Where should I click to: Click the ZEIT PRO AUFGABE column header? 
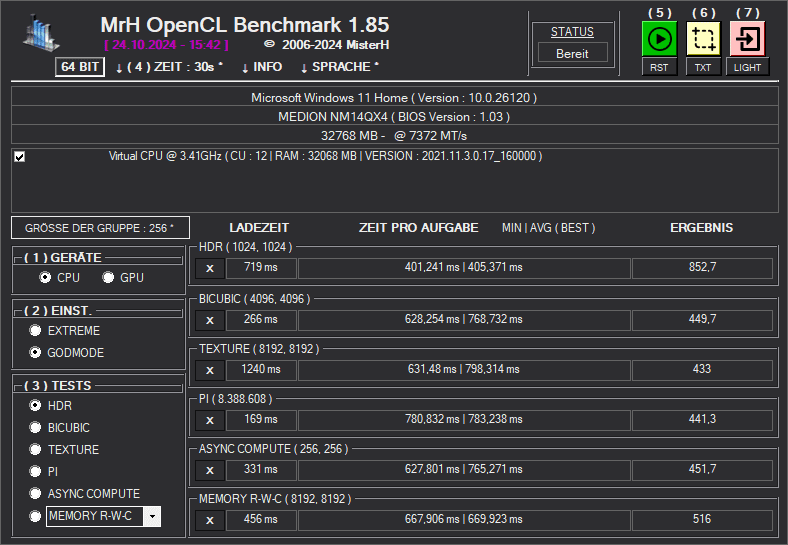419,228
